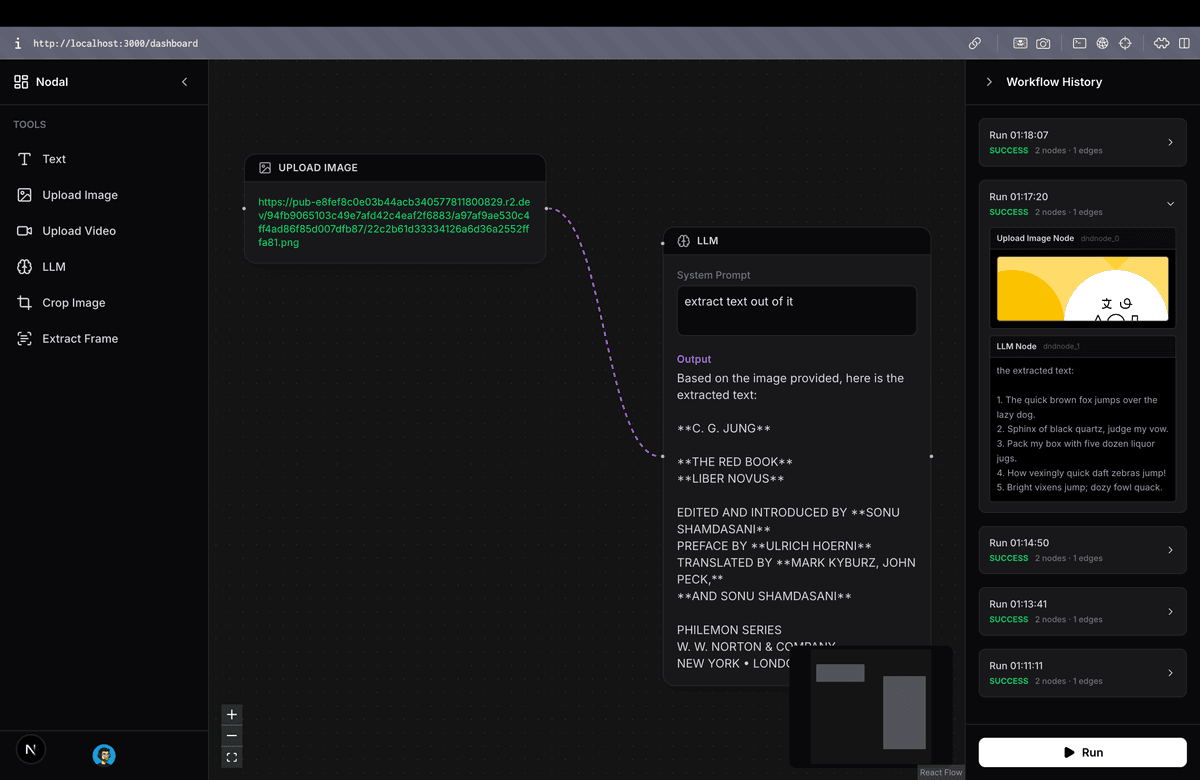This screenshot has height=780, width=1200.
Task: Collapse the Run 01:17:20 entry
Action: click(1170, 204)
